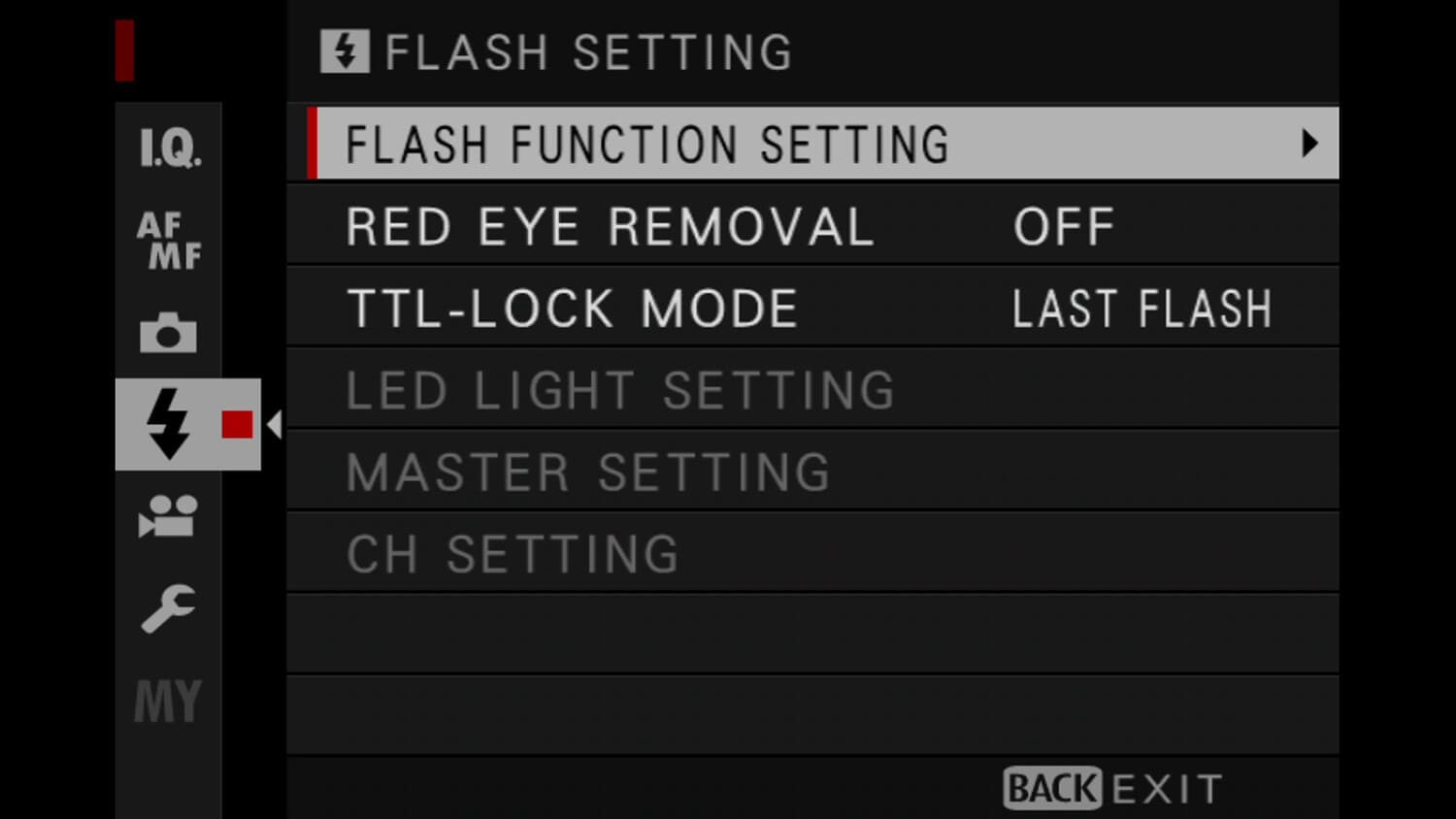
Task: Click the camera shooting settings icon
Action: [167, 333]
